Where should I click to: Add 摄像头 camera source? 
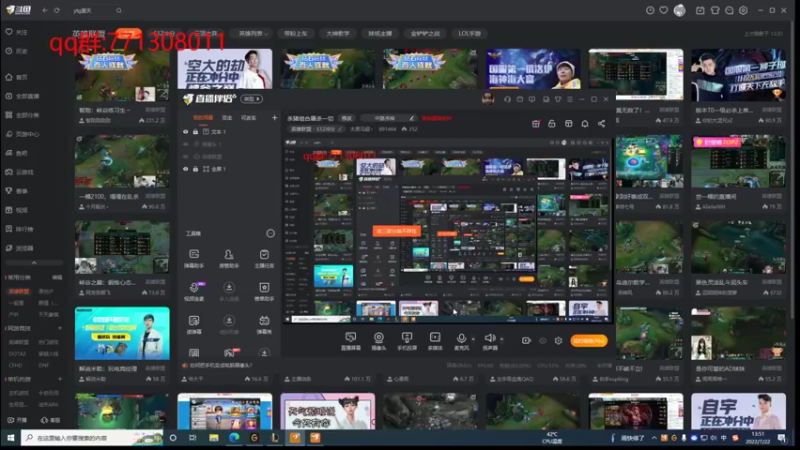379,341
